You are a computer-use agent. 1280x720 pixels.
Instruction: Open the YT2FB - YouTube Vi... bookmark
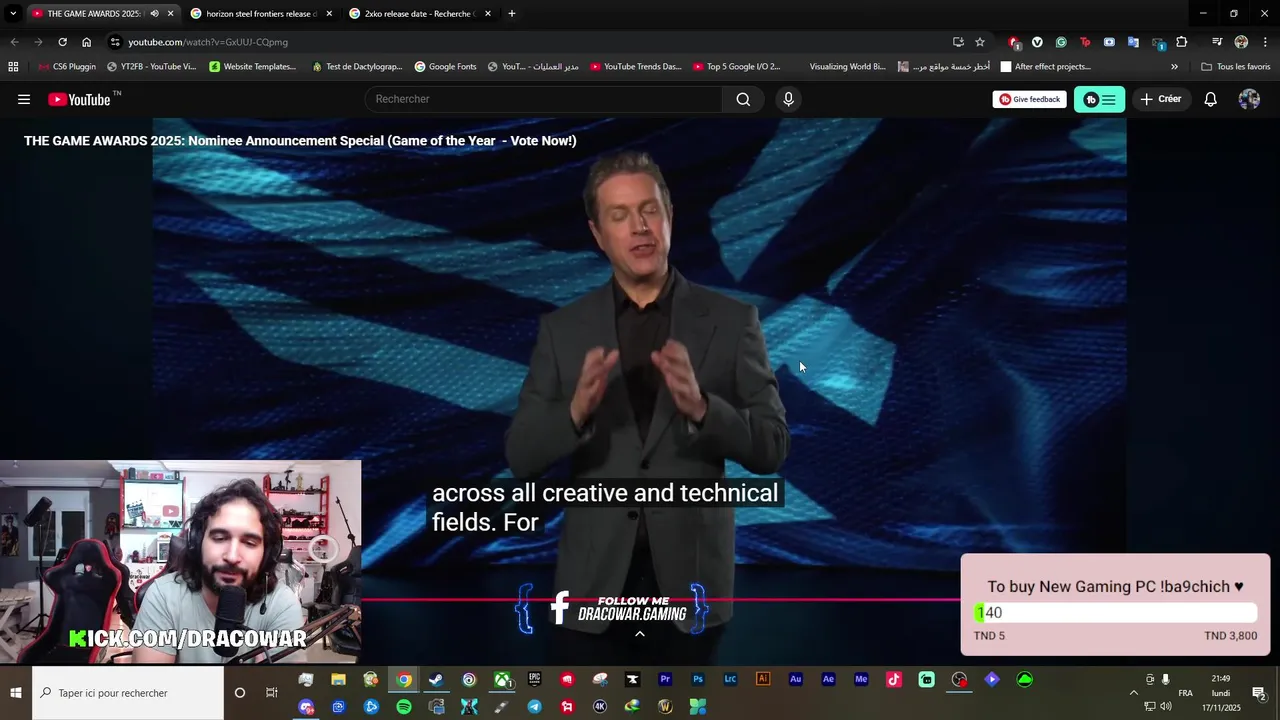[151, 67]
